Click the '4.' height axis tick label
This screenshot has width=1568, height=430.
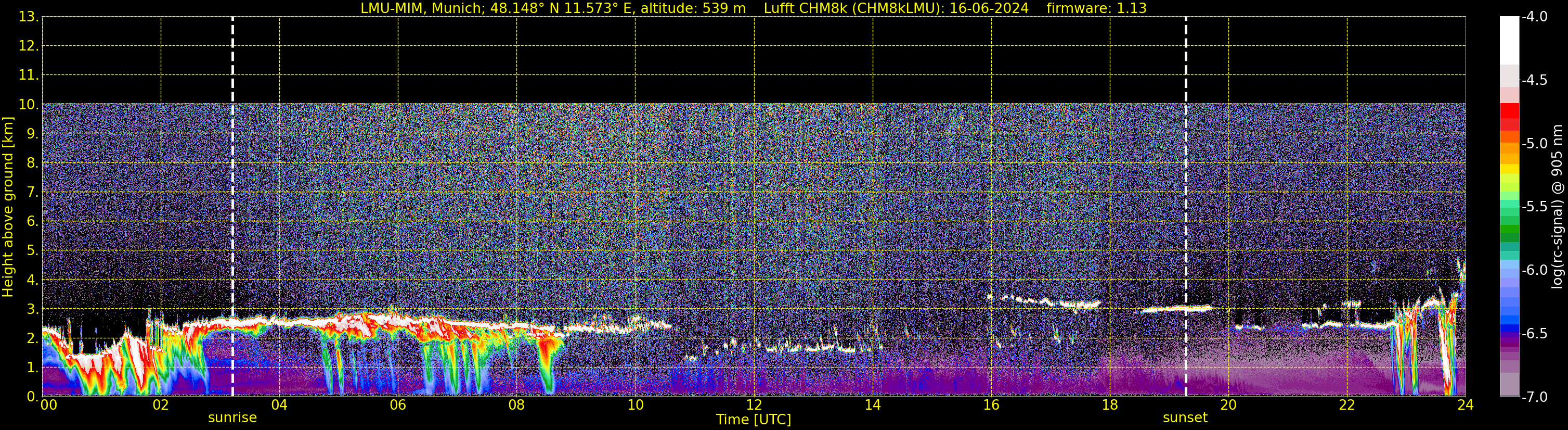32,280
